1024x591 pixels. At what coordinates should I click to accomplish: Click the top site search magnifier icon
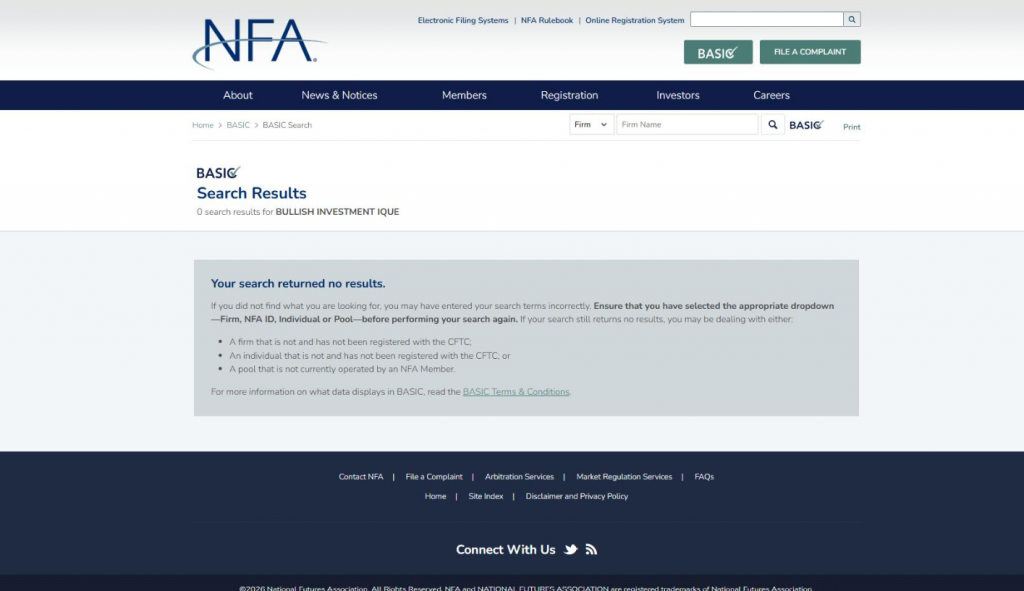click(x=852, y=20)
